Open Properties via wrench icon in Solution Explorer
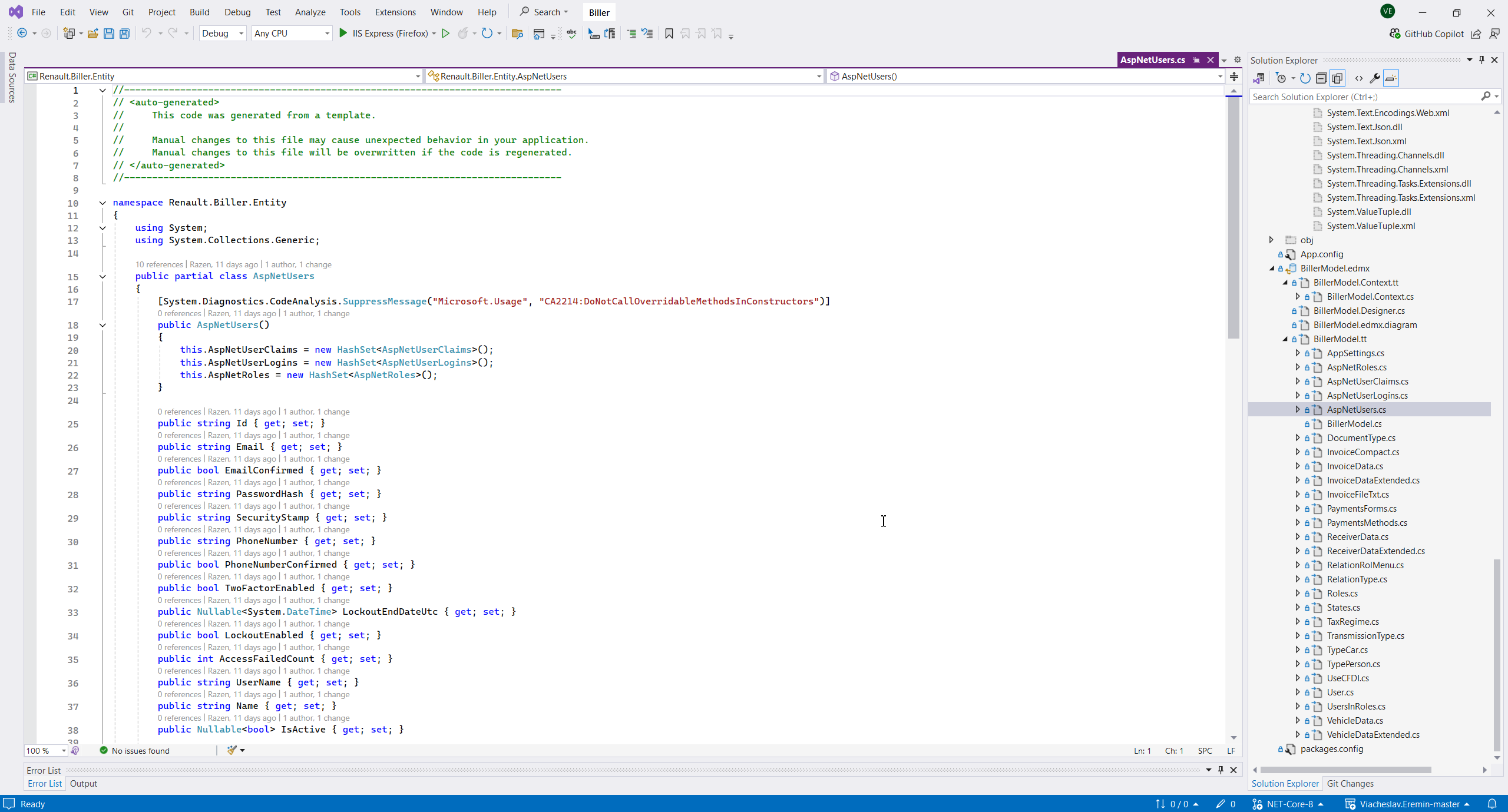Viewport: 1508px width, 812px height. click(x=1374, y=78)
